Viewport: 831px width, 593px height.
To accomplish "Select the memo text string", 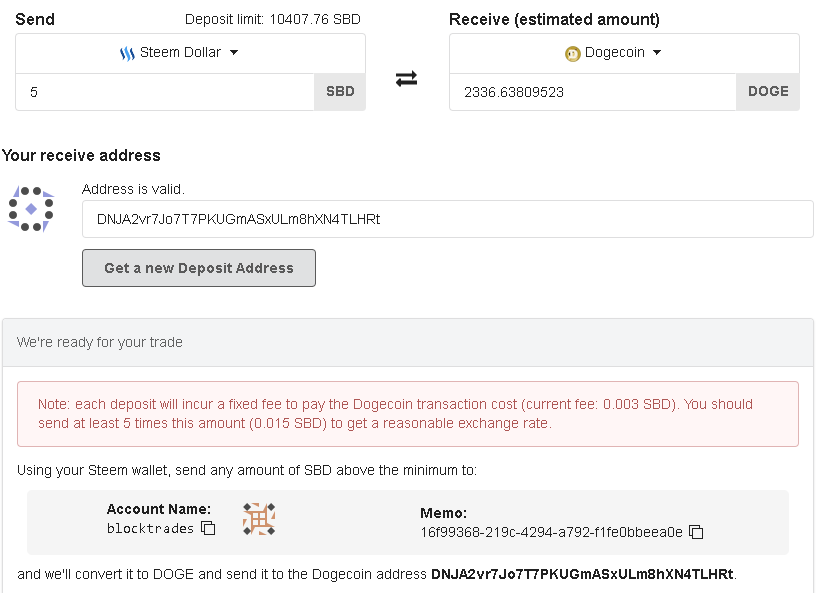I will [x=551, y=532].
